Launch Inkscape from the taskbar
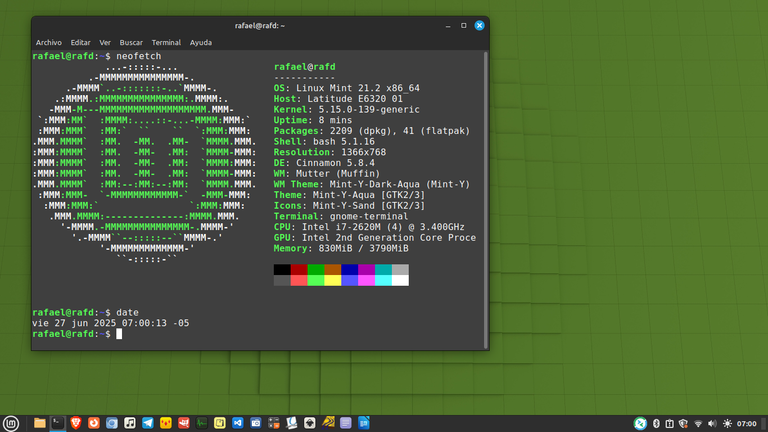Screen dimensions: 768x432 [x=310, y=423]
